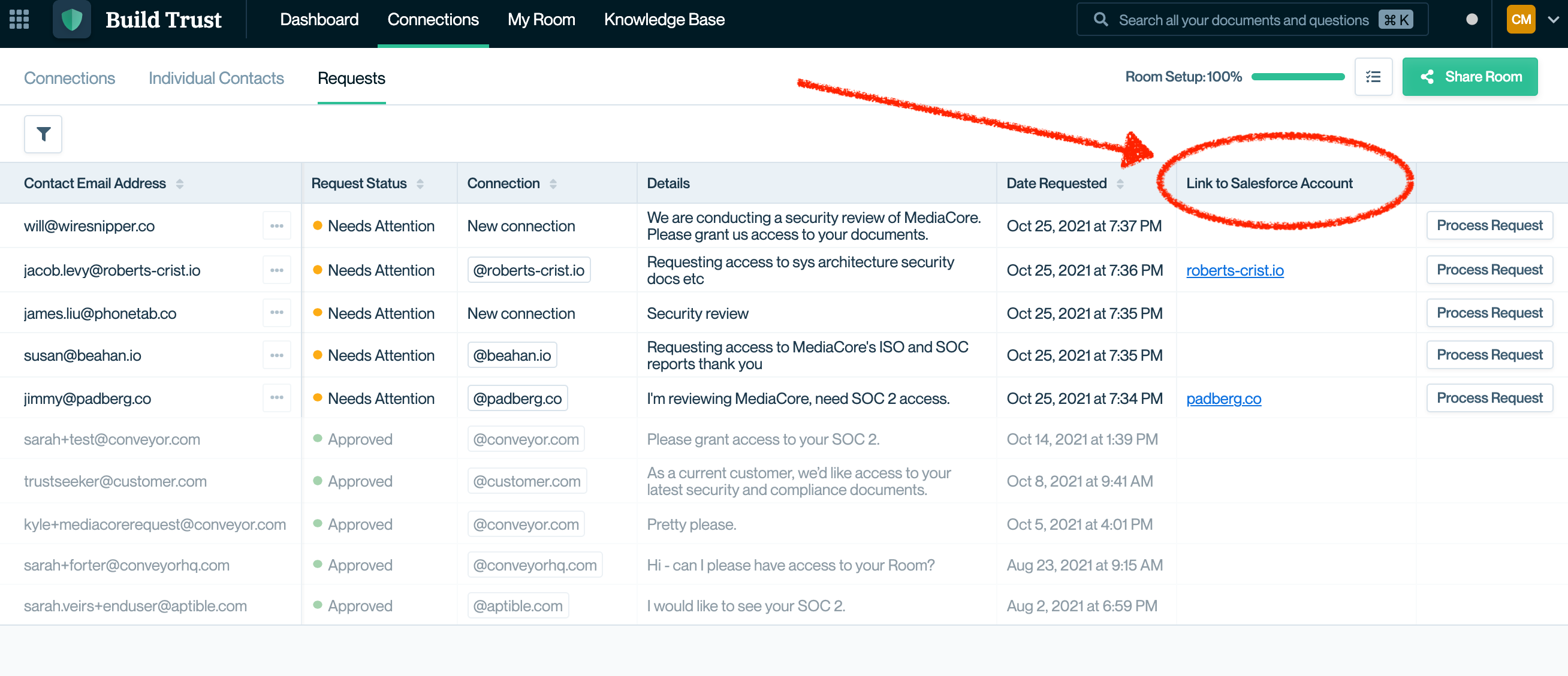The width and height of the screenshot is (1568, 676).
Task: Click the Share Room button
Action: pos(1469,77)
